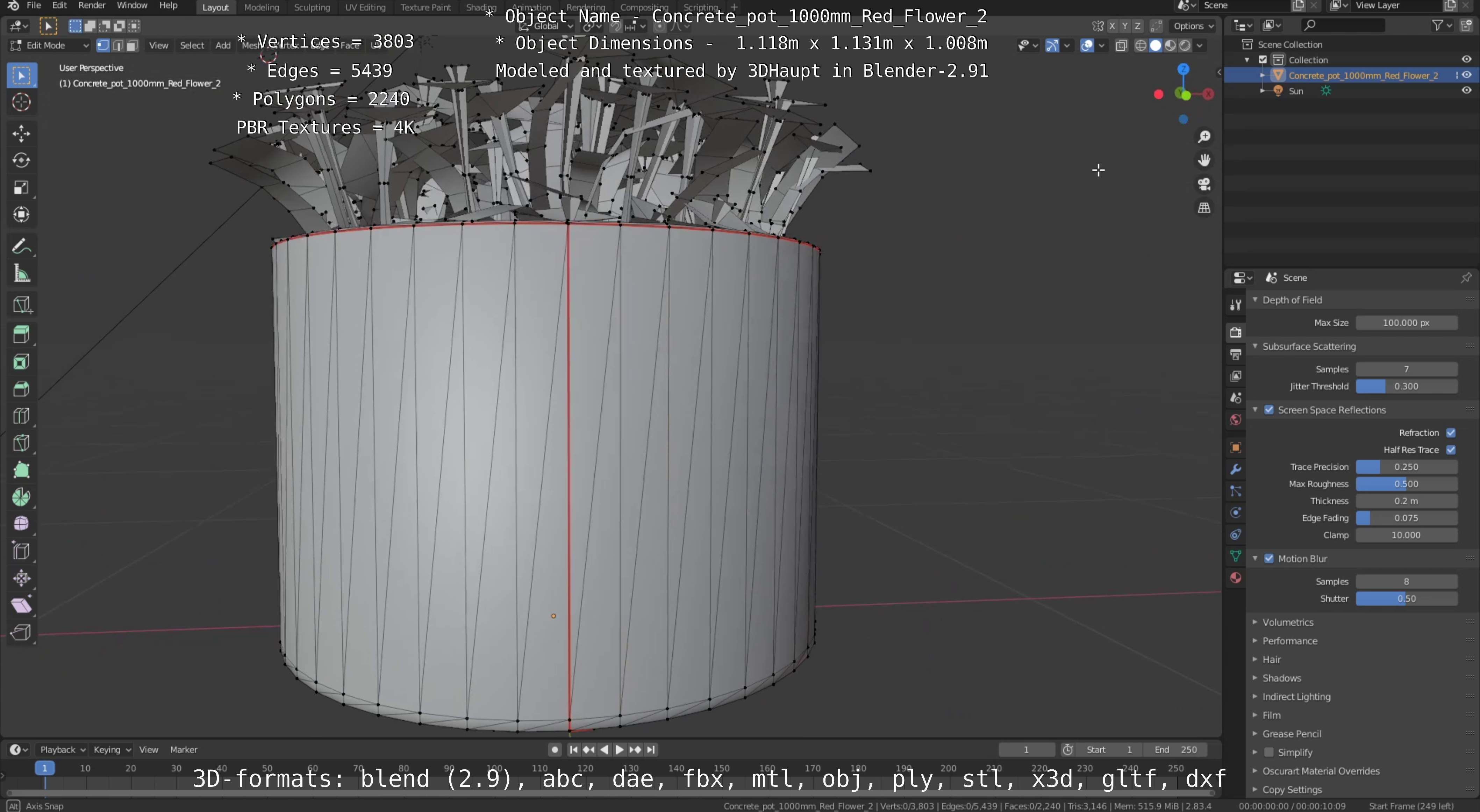Open the Render menu
The width and height of the screenshot is (1480, 812).
click(92, 6)
